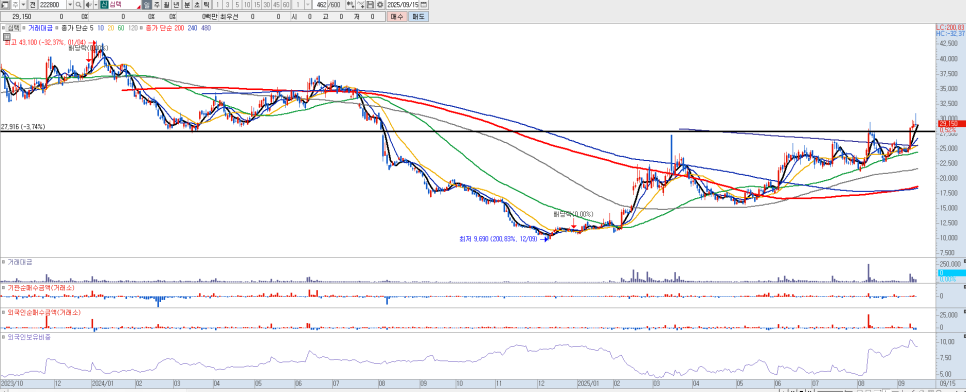Click the save chart floppy icon
Viewport: 966px width, 392px height.
coord(370,4)
